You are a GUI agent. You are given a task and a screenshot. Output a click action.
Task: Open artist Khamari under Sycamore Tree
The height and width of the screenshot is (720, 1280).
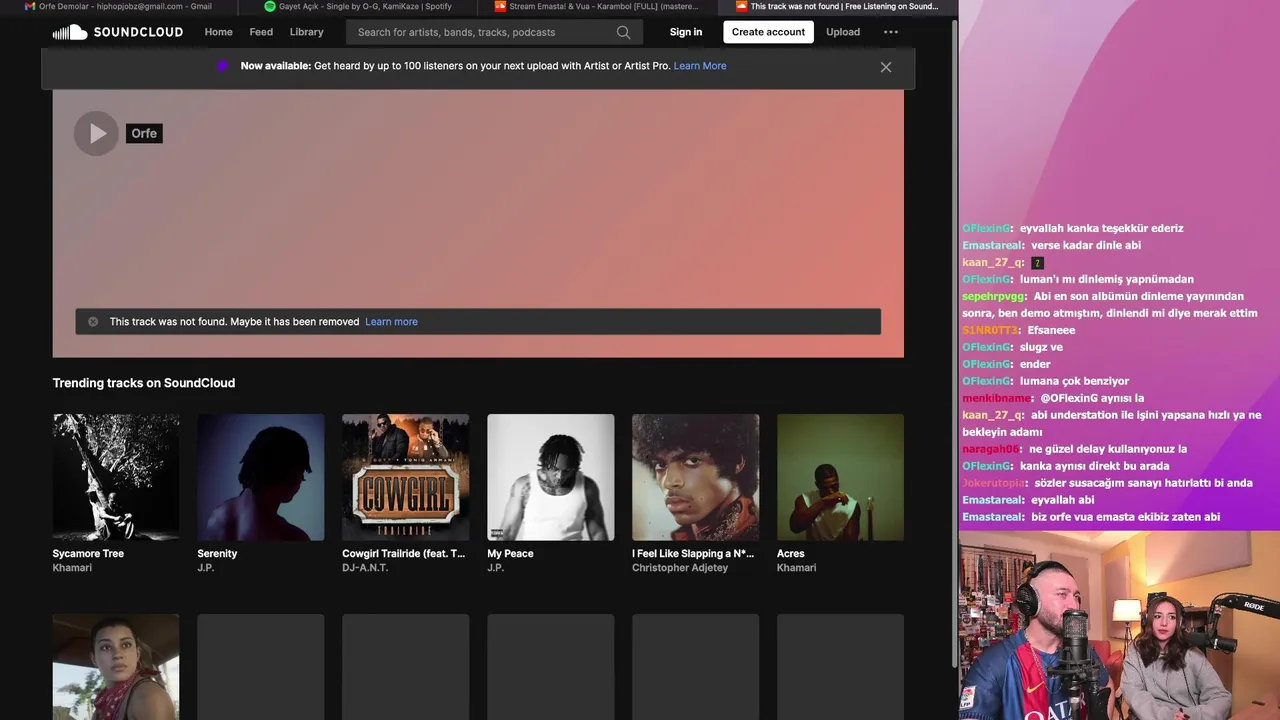pos(72,568)
